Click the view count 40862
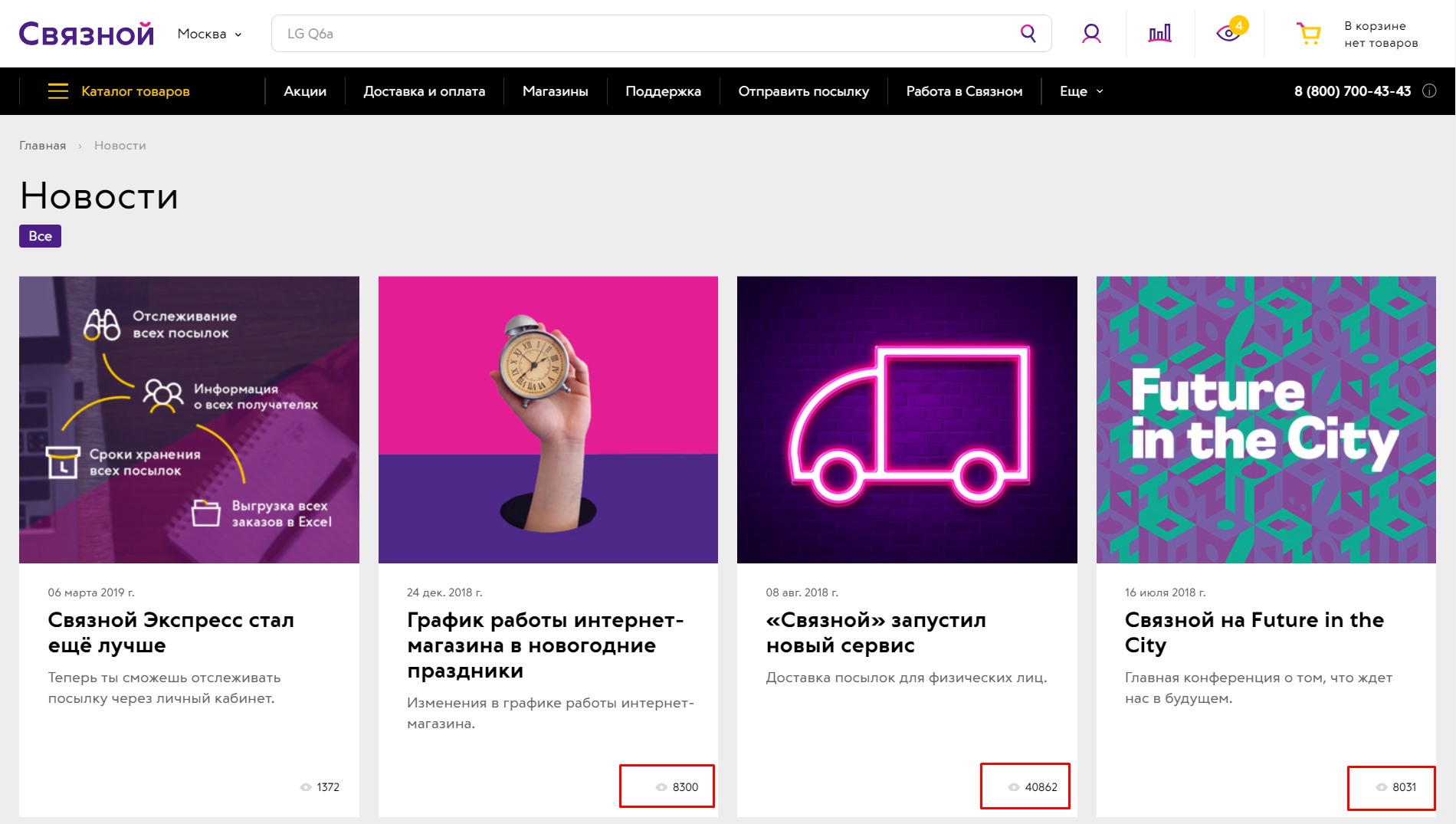Image resolution: width=1456 pixels, height=824 pixels. click(x=1041, y=787)
